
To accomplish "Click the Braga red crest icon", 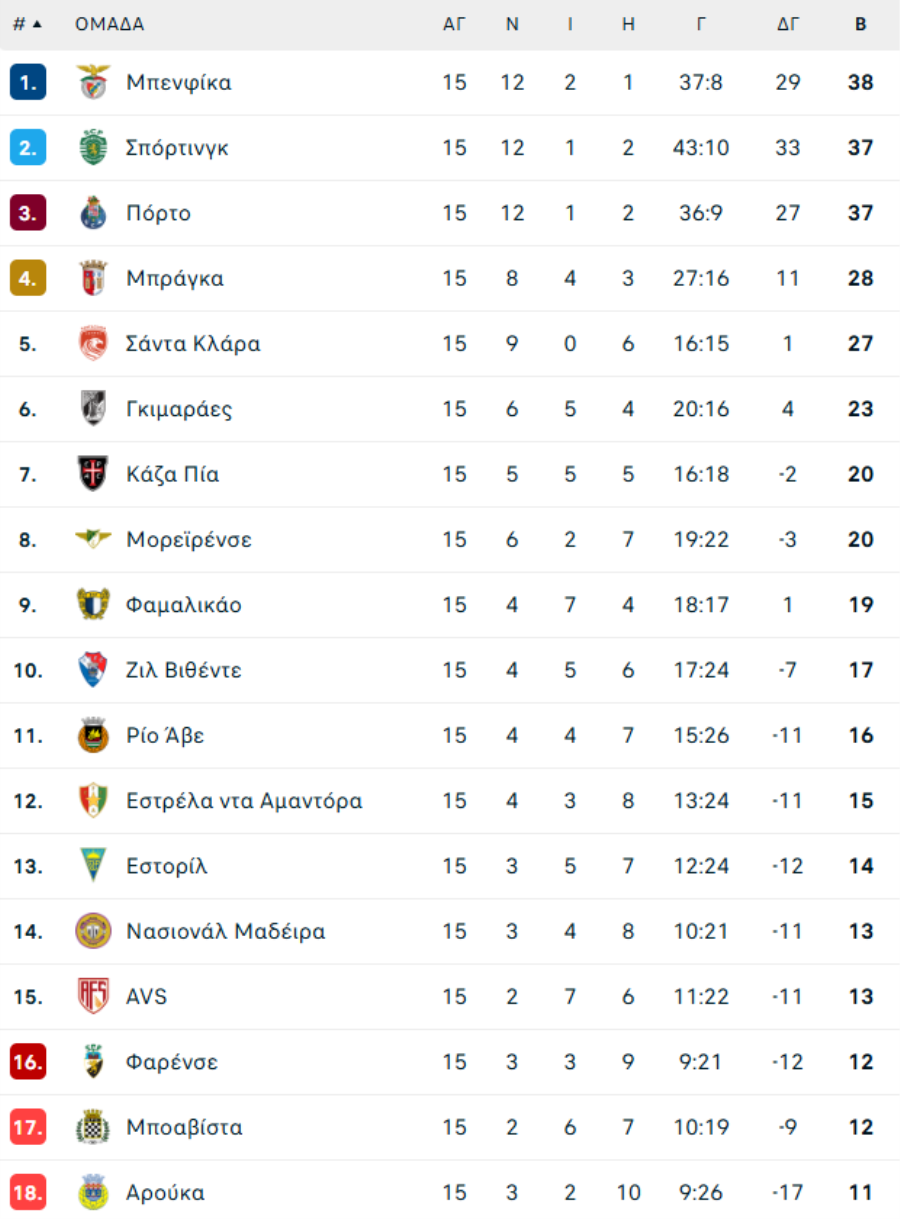I will point(93,278).
